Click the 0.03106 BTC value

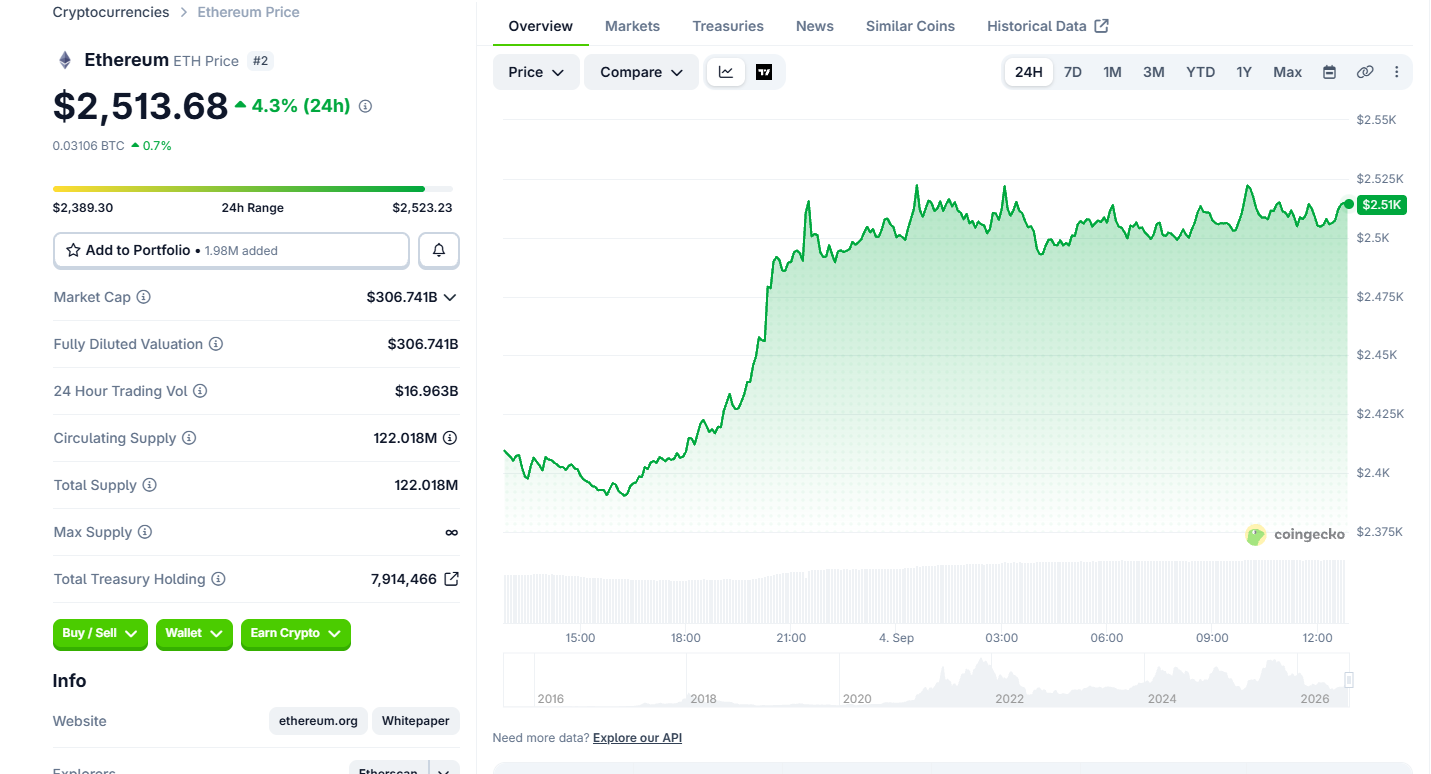(x=89, y=146)
